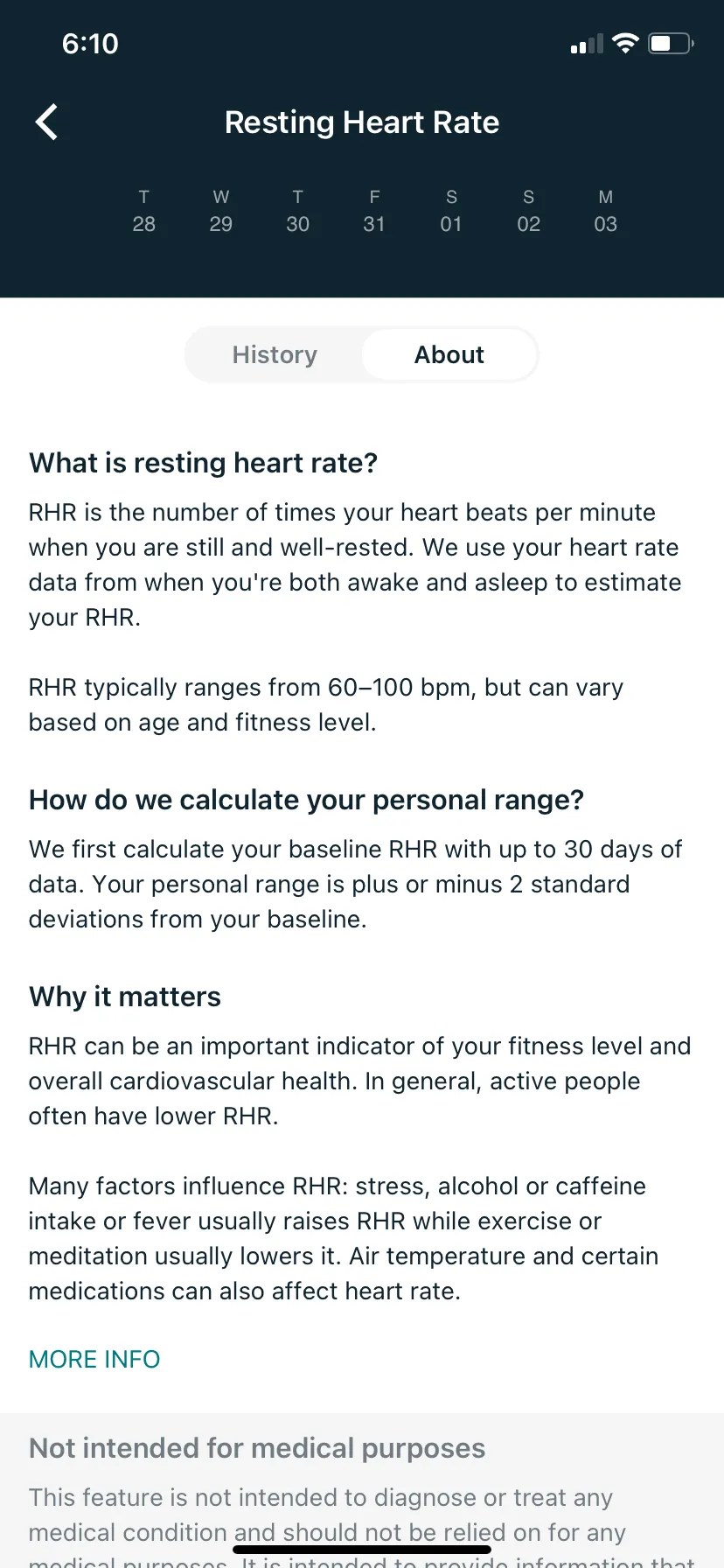Image resolution: width=724 pixels, height=1568 pixels.
Task: Select Thursday the 30th date
Action: 297,211
